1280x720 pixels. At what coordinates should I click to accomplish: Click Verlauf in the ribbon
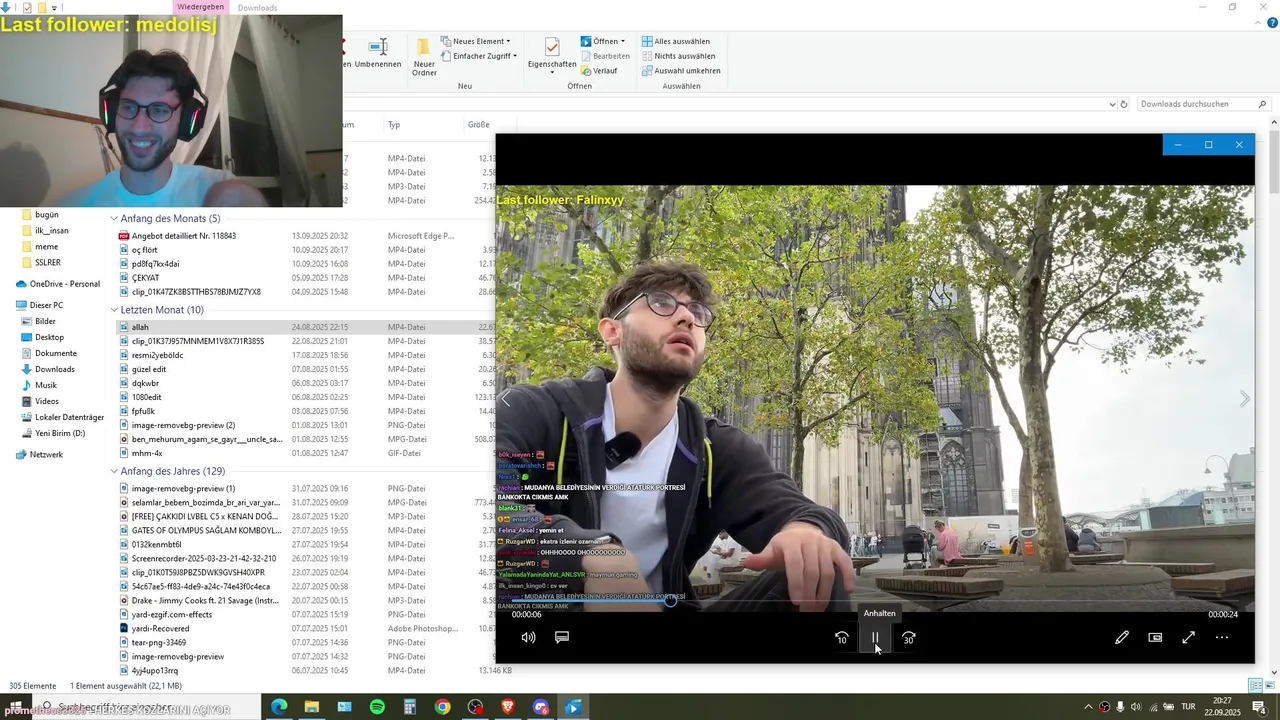coord(599,71)
